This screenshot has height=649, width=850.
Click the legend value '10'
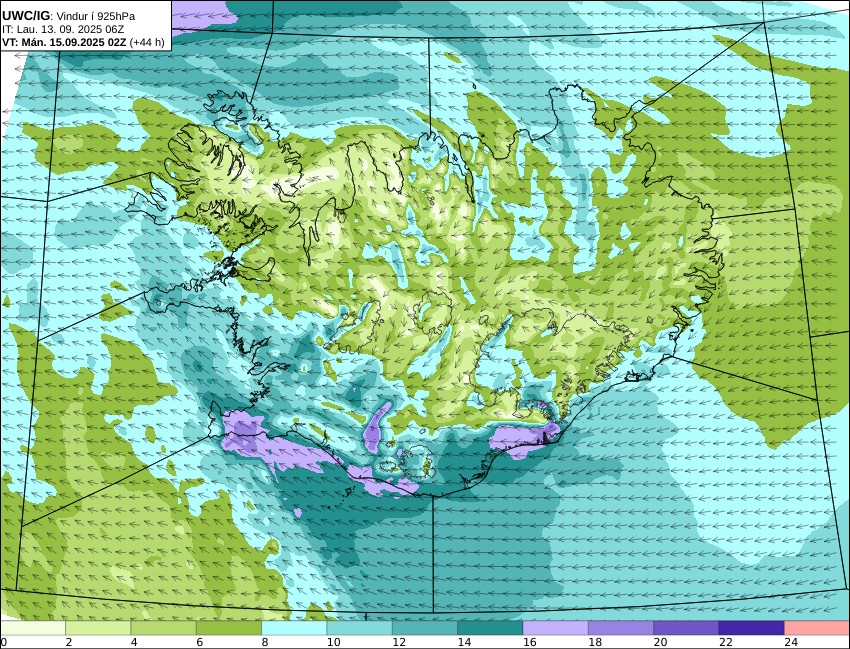[x=333, y=642]
